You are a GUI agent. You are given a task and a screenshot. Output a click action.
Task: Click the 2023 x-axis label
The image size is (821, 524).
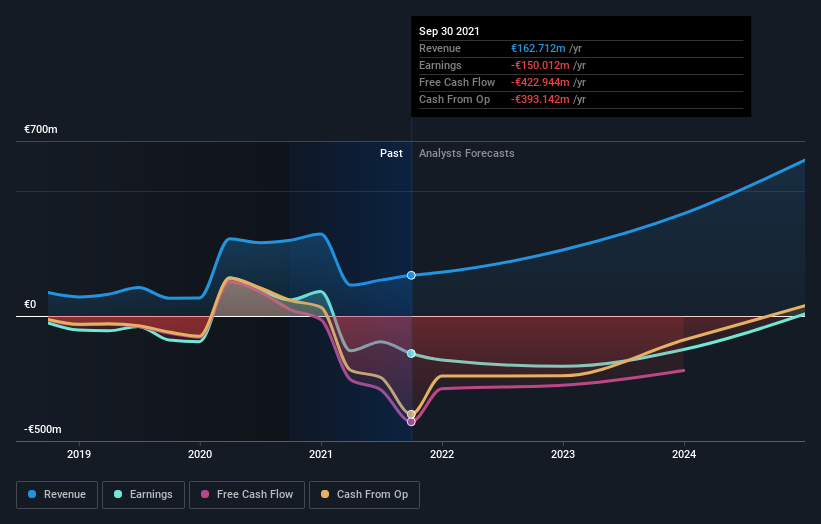pos(563,454)
